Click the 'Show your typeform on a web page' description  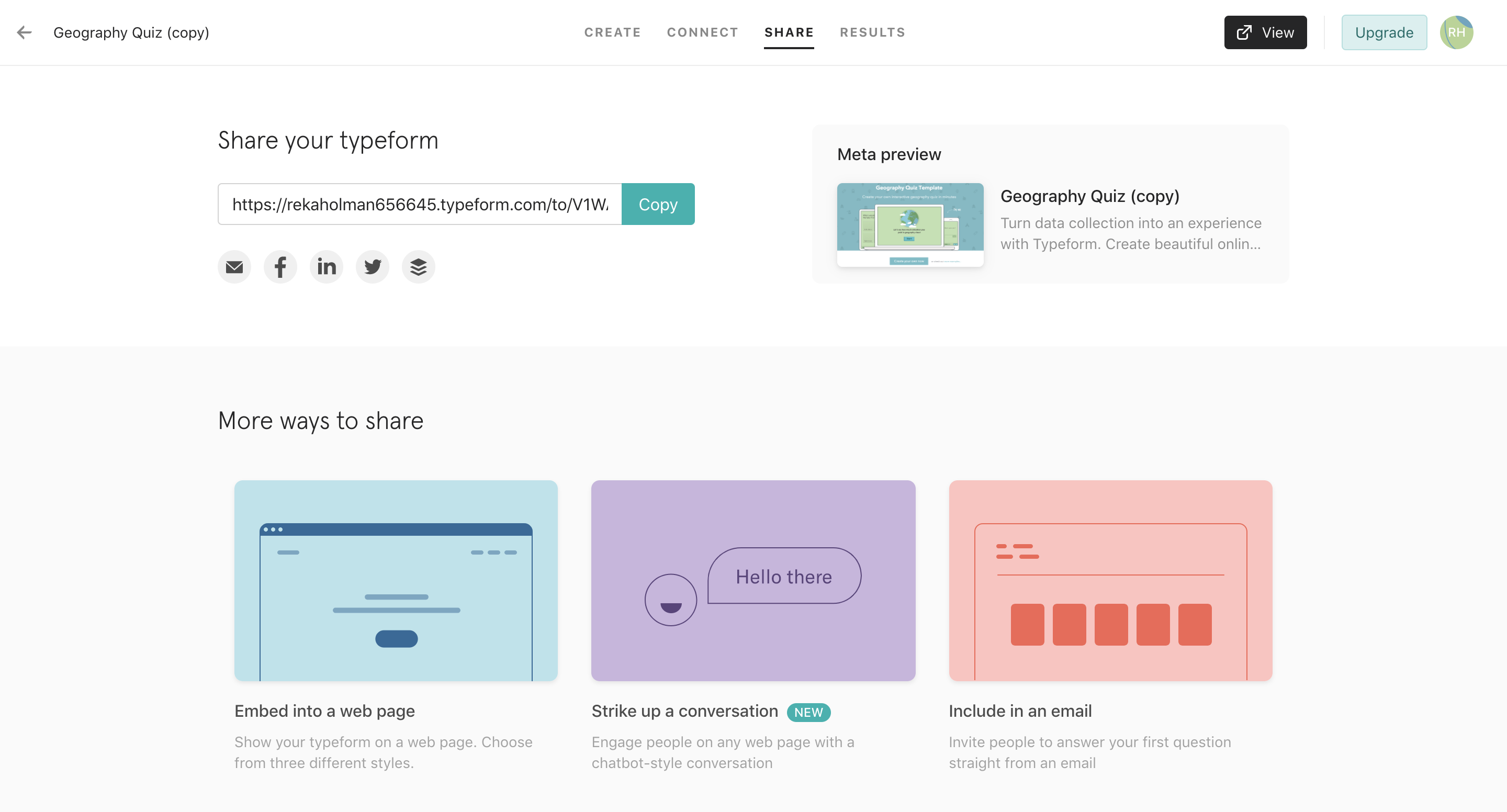coord(383,752)
